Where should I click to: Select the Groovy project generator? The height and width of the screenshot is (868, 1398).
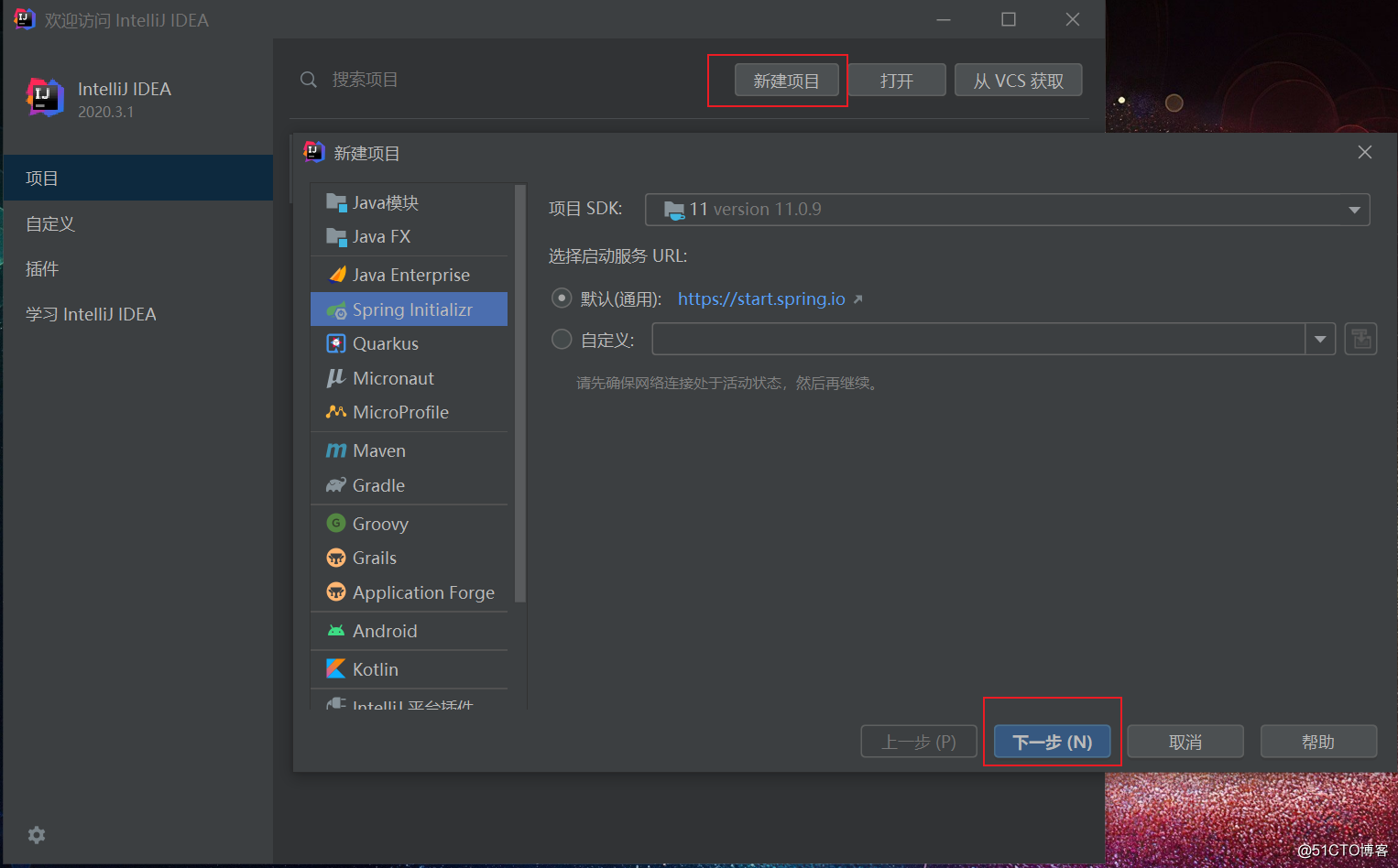click(x=377, y=523)
